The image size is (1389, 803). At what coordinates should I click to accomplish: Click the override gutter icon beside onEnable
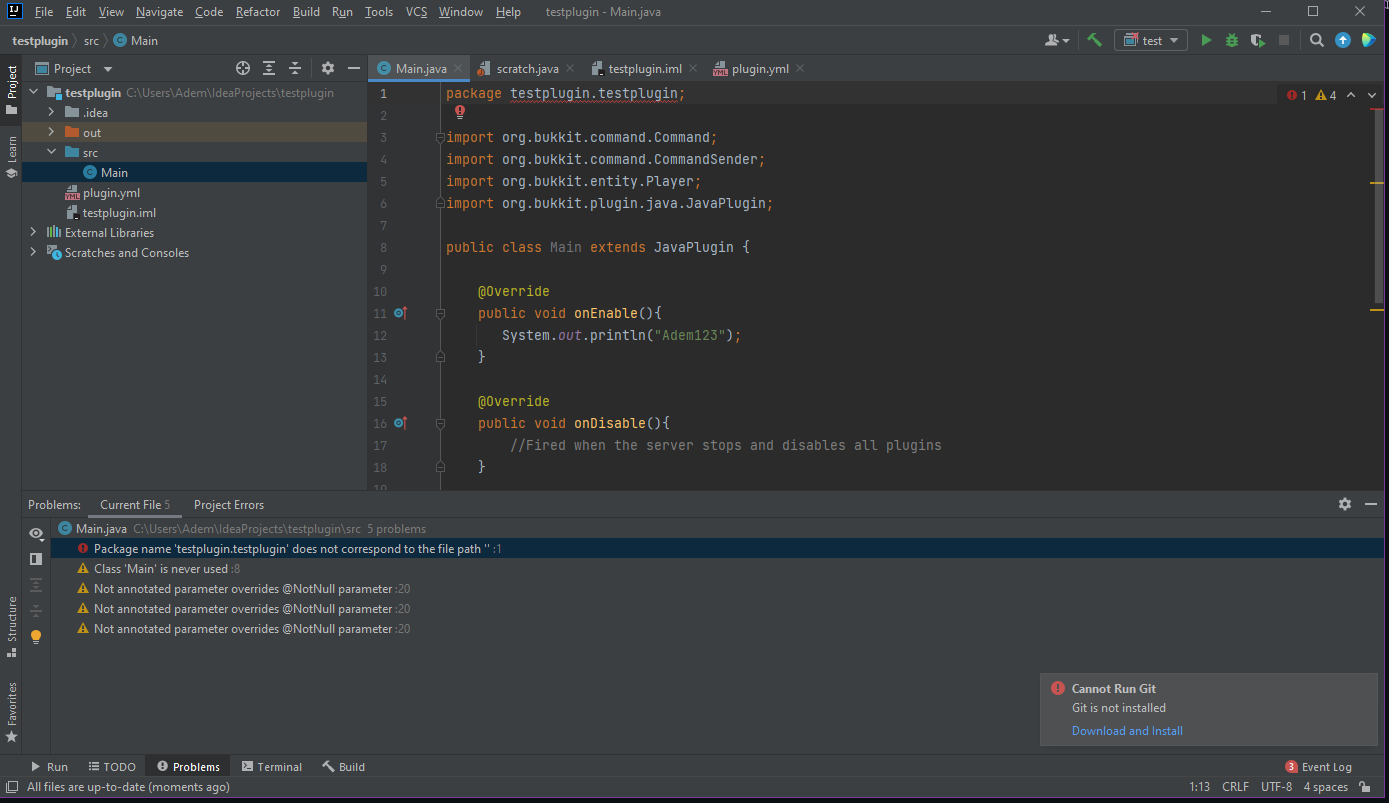coord(400,313)
